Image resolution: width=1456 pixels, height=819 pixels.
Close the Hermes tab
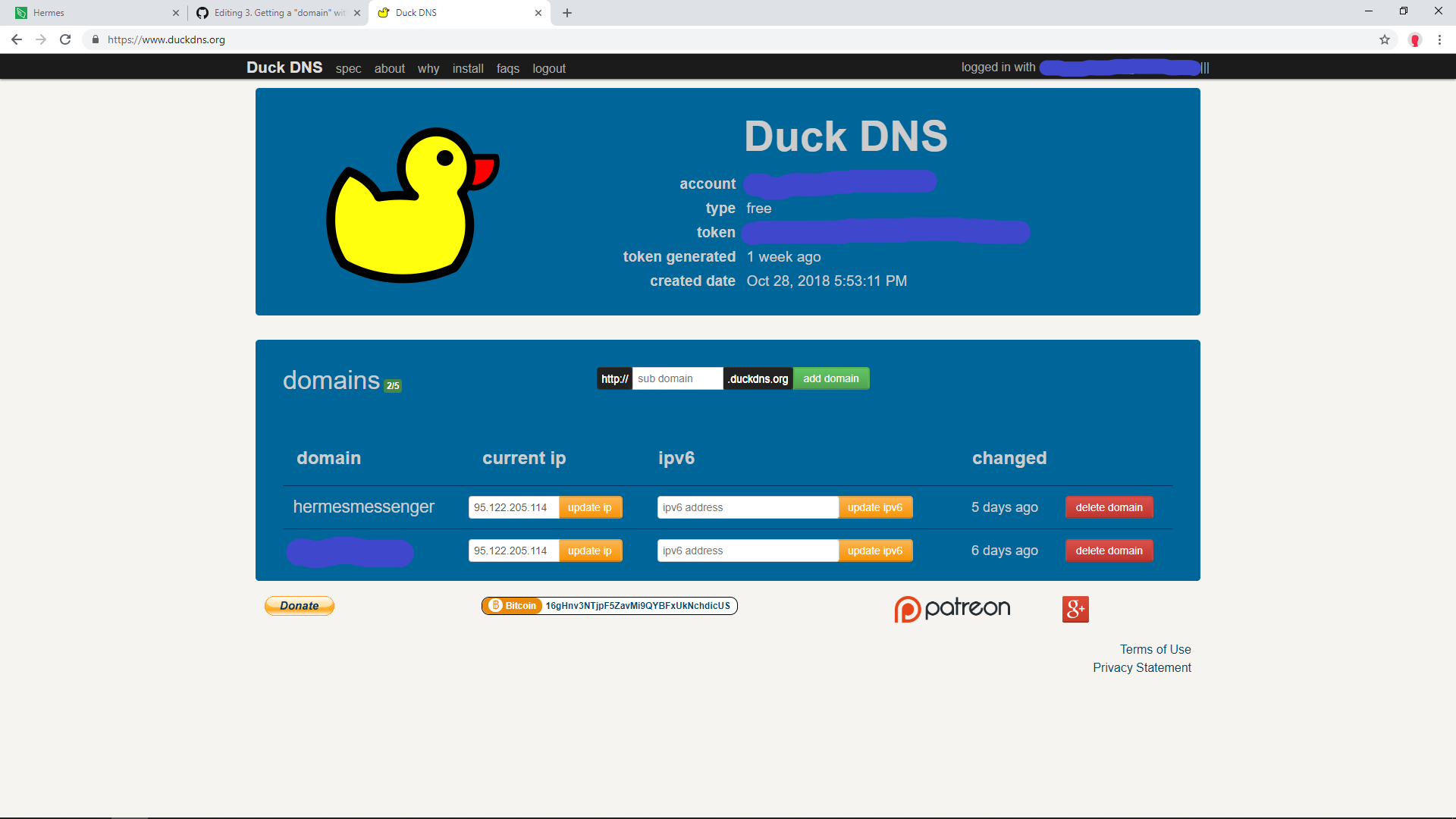pos(176,13)
